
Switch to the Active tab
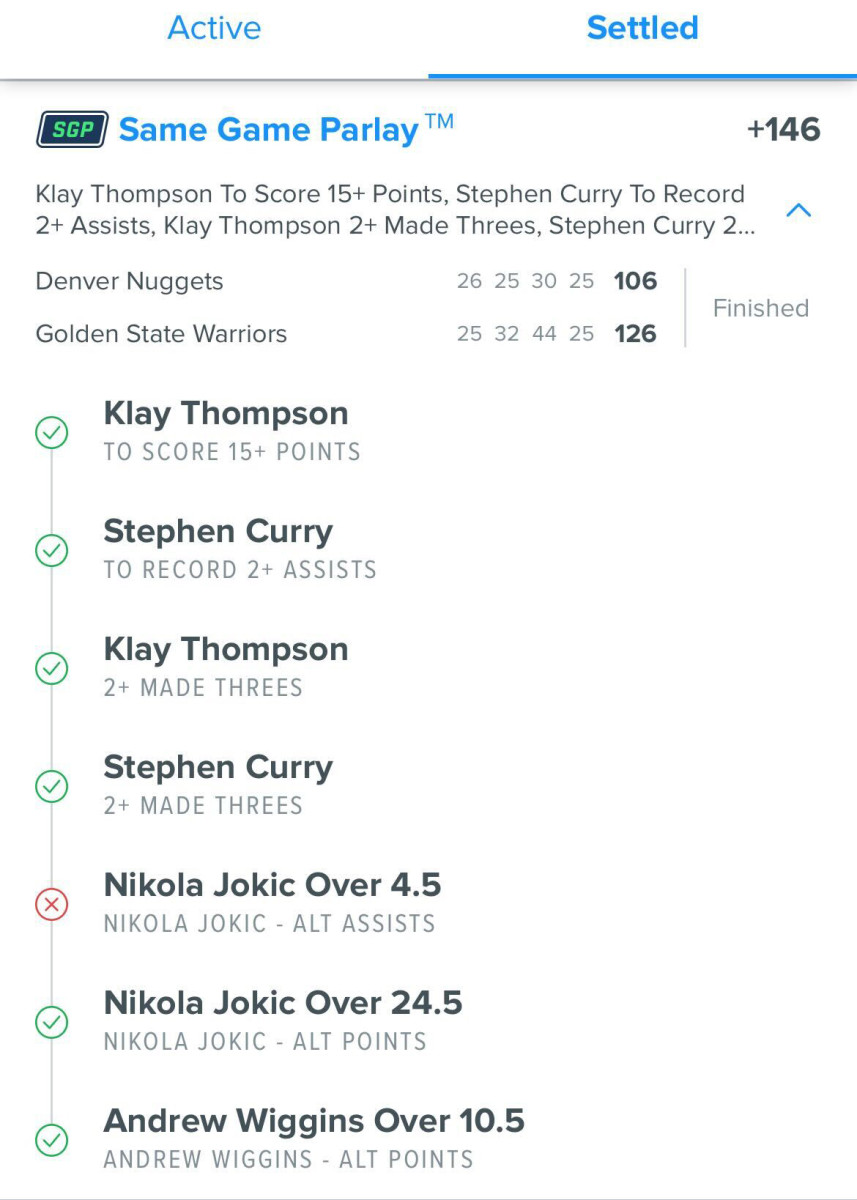point(214,28)
